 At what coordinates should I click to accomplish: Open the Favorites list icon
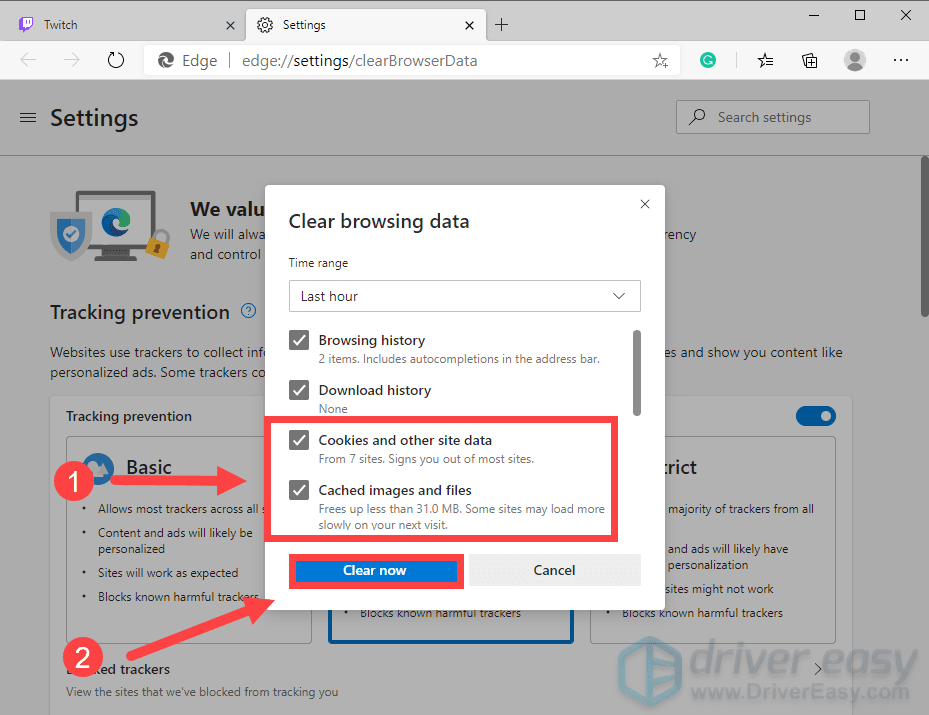(x=765, y=60)
